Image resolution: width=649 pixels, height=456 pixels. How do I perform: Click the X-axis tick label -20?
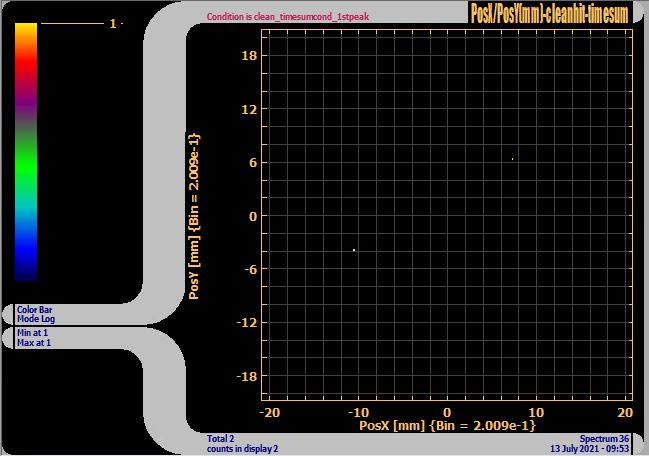point(269,412)
